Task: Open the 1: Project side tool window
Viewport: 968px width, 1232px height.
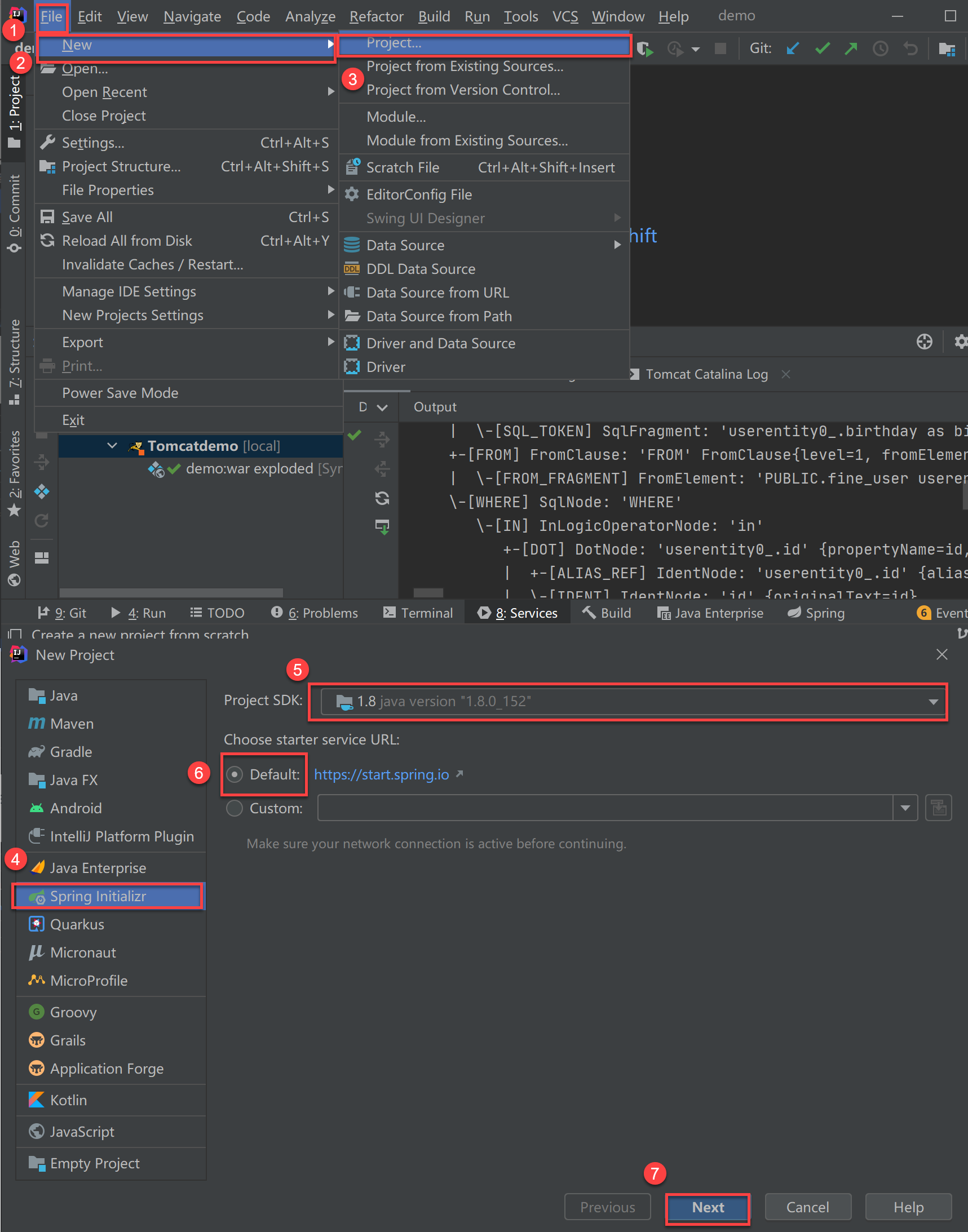Action: [x=14, y=112]
